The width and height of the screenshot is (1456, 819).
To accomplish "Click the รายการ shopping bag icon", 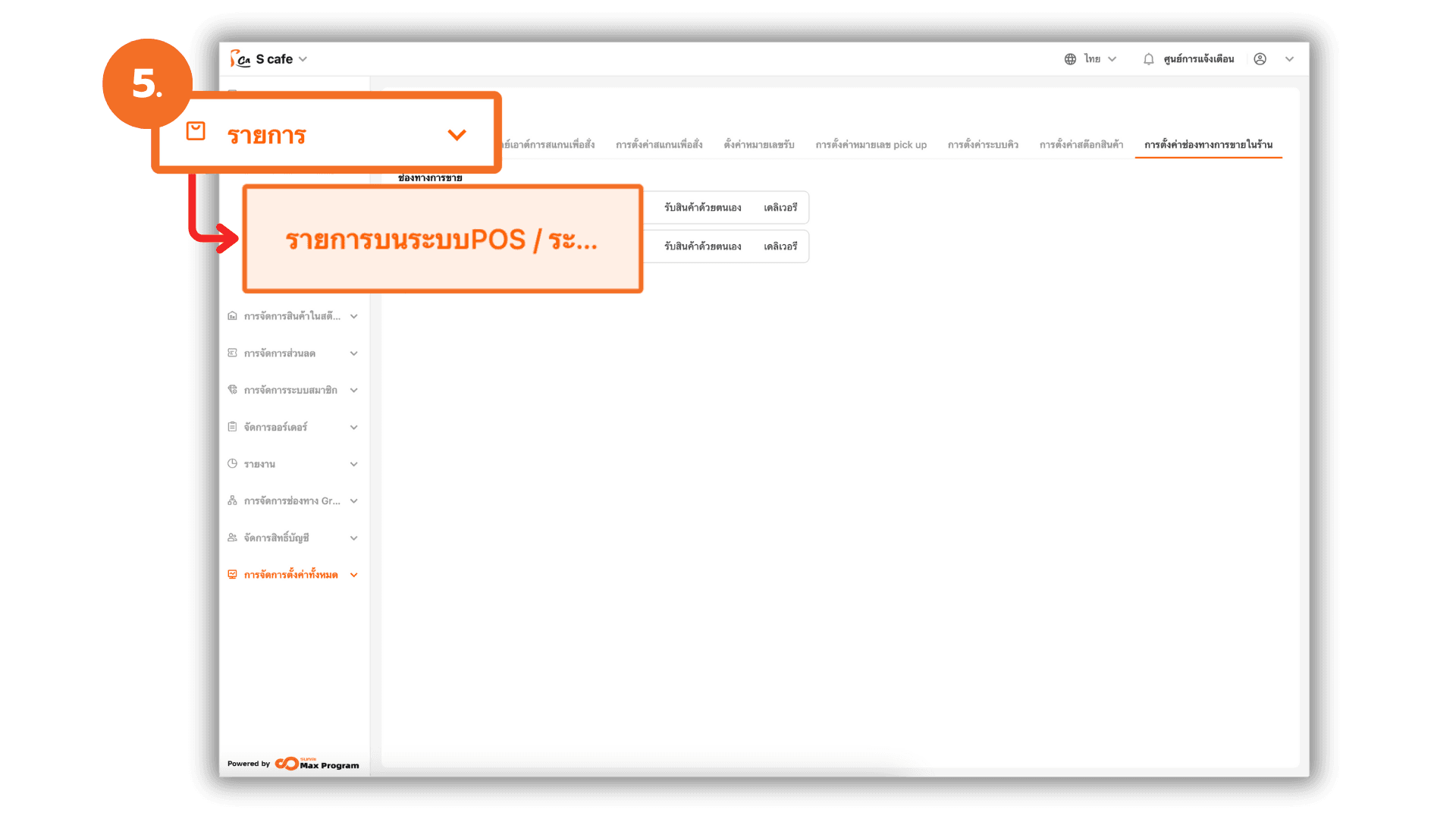I will click(x=196, y=131).
